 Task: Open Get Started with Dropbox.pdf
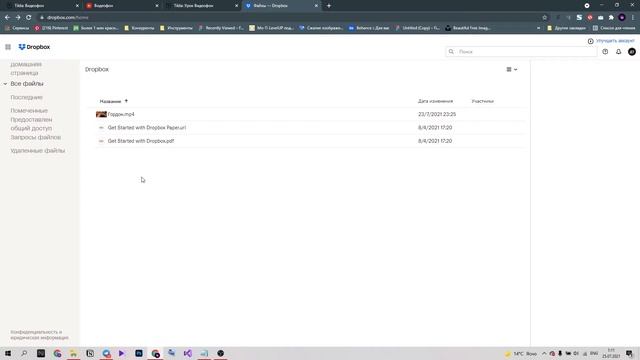tap(141, 141)
